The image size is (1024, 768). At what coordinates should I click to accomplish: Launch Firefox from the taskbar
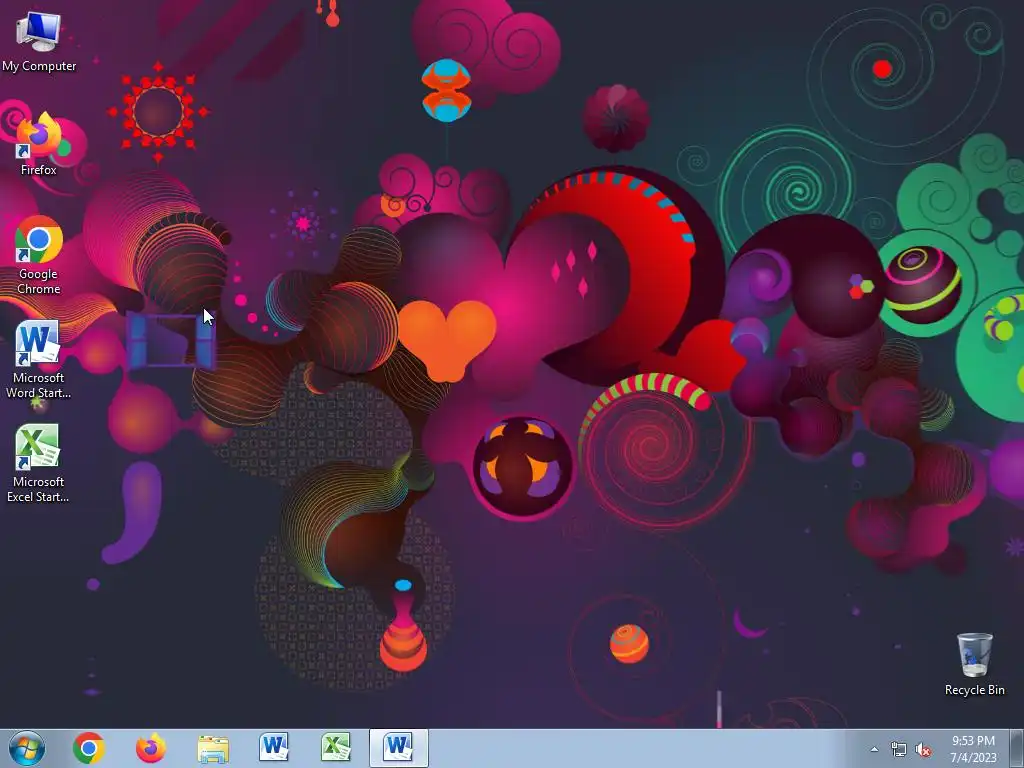151,748
